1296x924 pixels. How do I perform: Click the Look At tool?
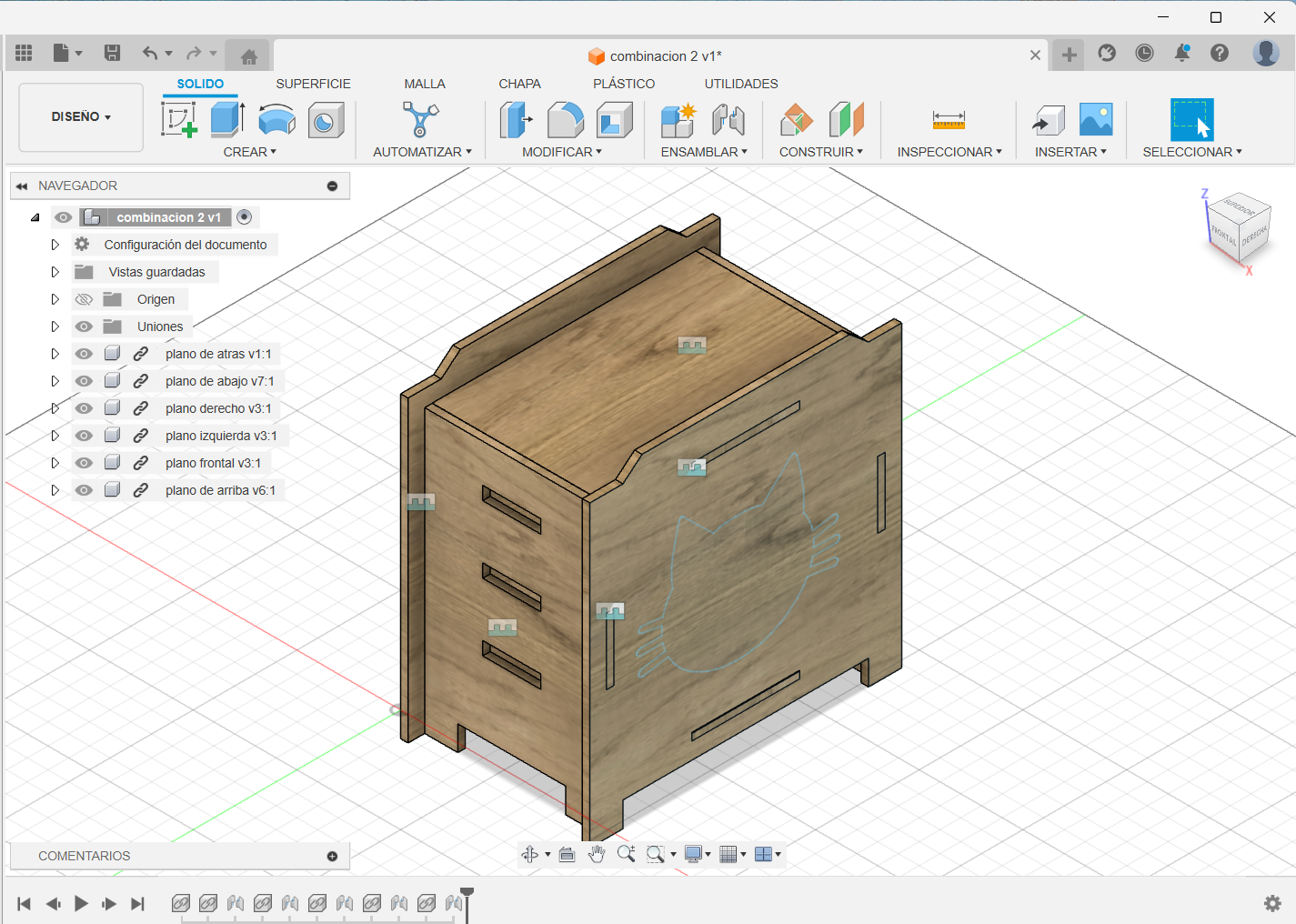click(x=567, y=854)
